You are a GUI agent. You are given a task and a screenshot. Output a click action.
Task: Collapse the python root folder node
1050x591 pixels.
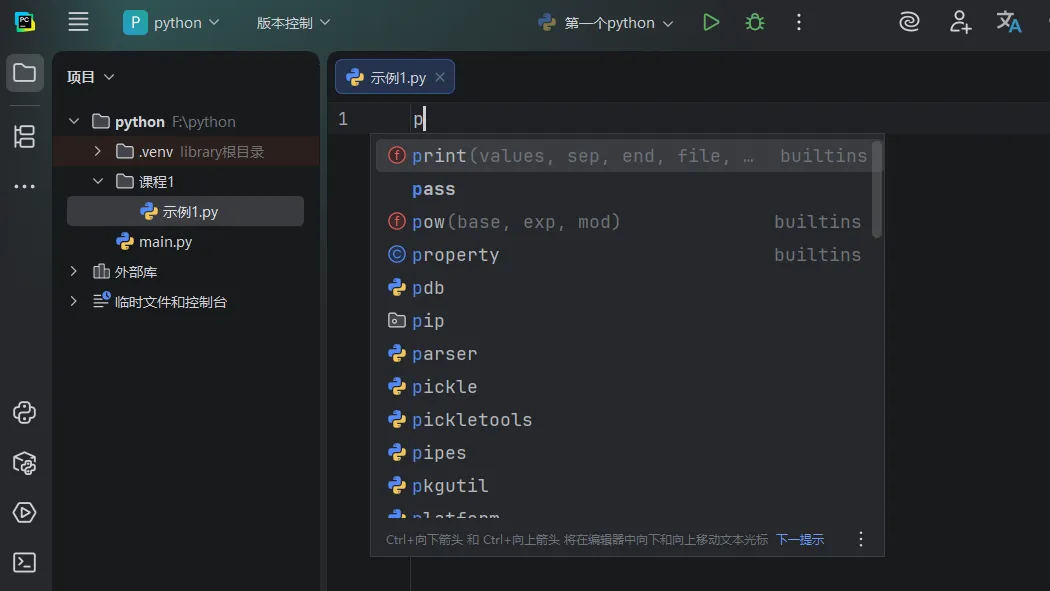click(74, 121)
